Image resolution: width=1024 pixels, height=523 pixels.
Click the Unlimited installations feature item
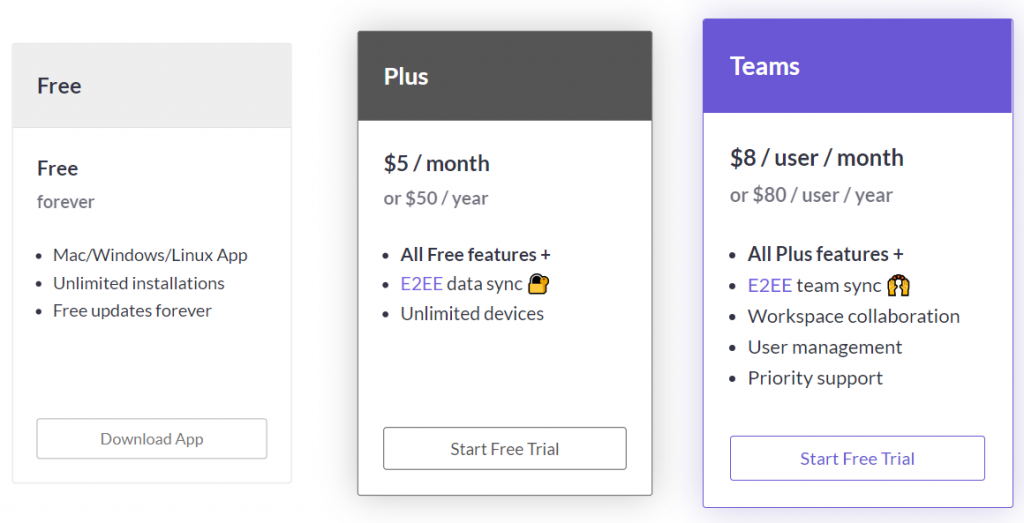[139, 283]
